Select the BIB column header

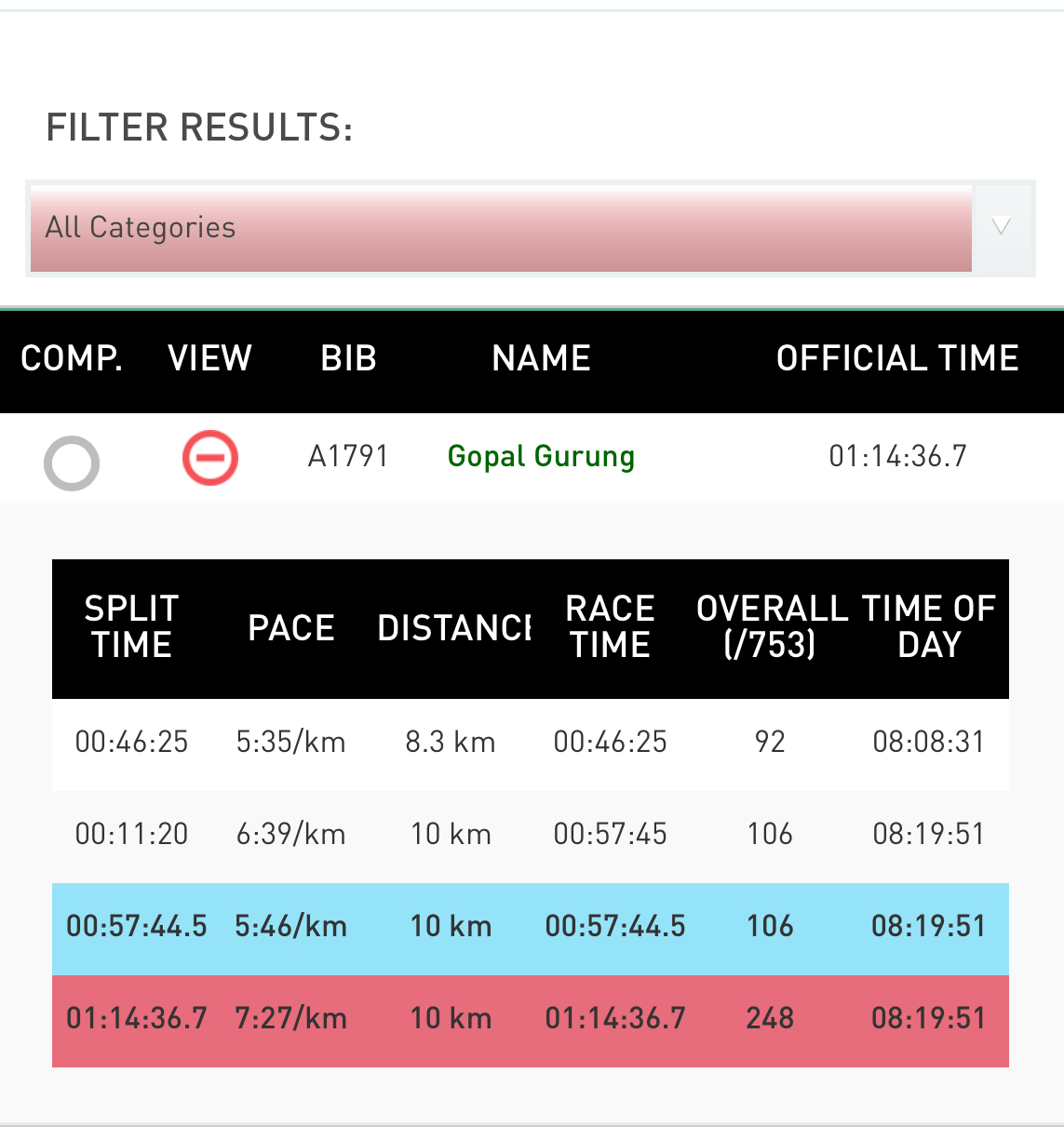point(348,358)
